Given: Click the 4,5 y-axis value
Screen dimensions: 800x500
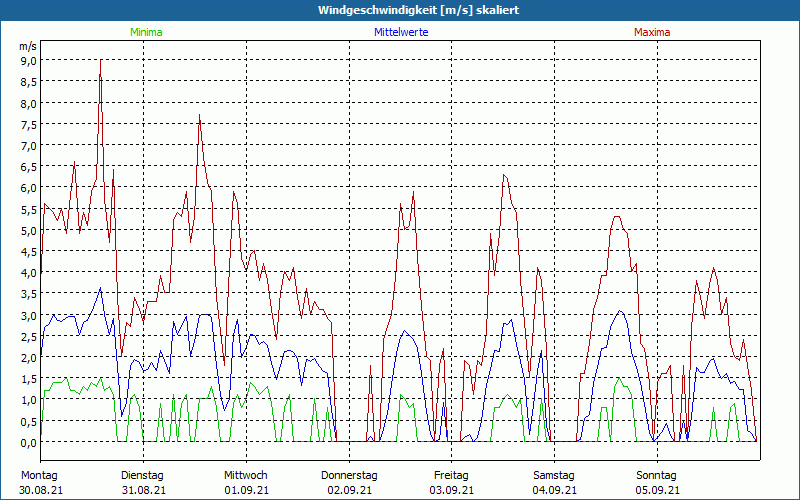Looking at the screenshot, I should pyautogui.click(x=29, y=252).
